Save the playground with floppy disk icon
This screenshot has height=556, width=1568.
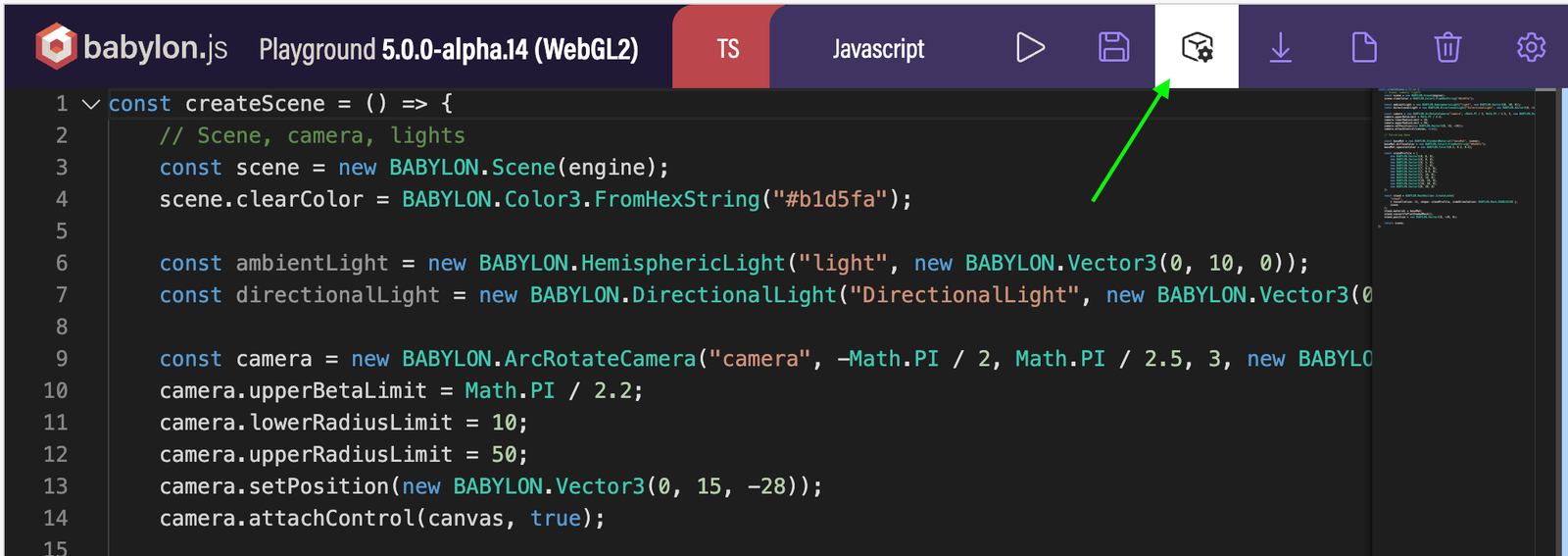pos(1113,47)
